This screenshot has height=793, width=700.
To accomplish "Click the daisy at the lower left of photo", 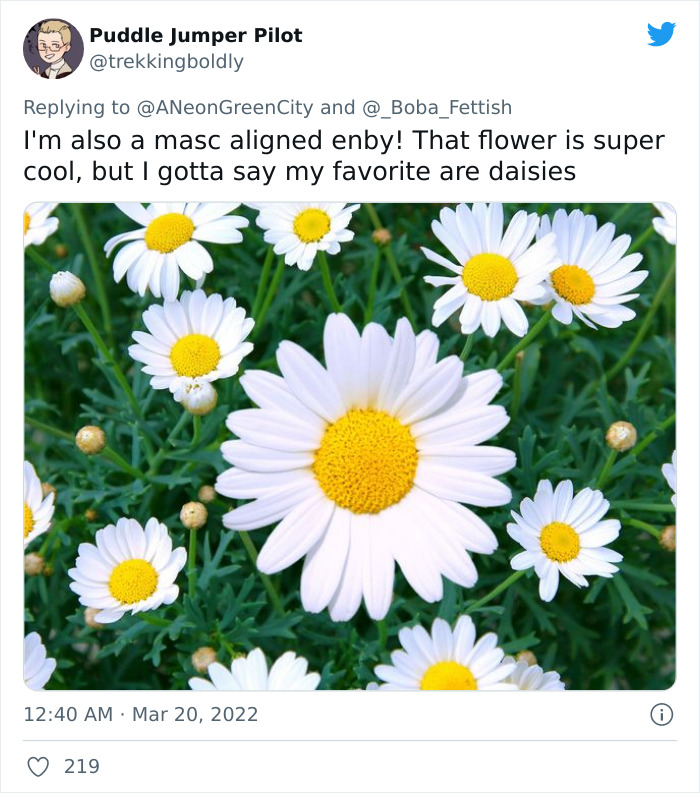I will [x=127, y=570].
